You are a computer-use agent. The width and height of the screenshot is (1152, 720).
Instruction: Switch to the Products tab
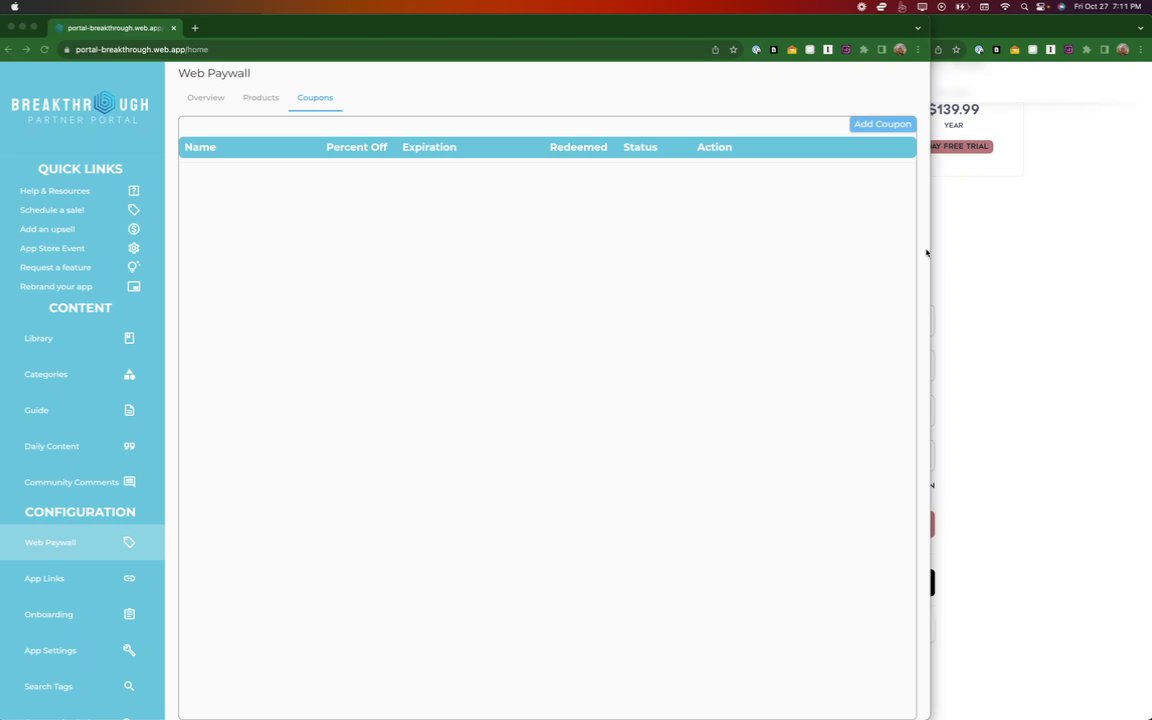click(261, 98)
